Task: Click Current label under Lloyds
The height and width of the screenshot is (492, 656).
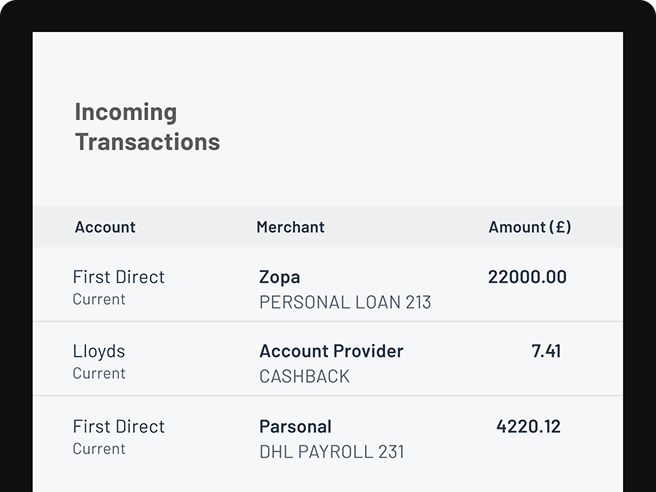Action: pyautogui.click(x=99, y=373)
